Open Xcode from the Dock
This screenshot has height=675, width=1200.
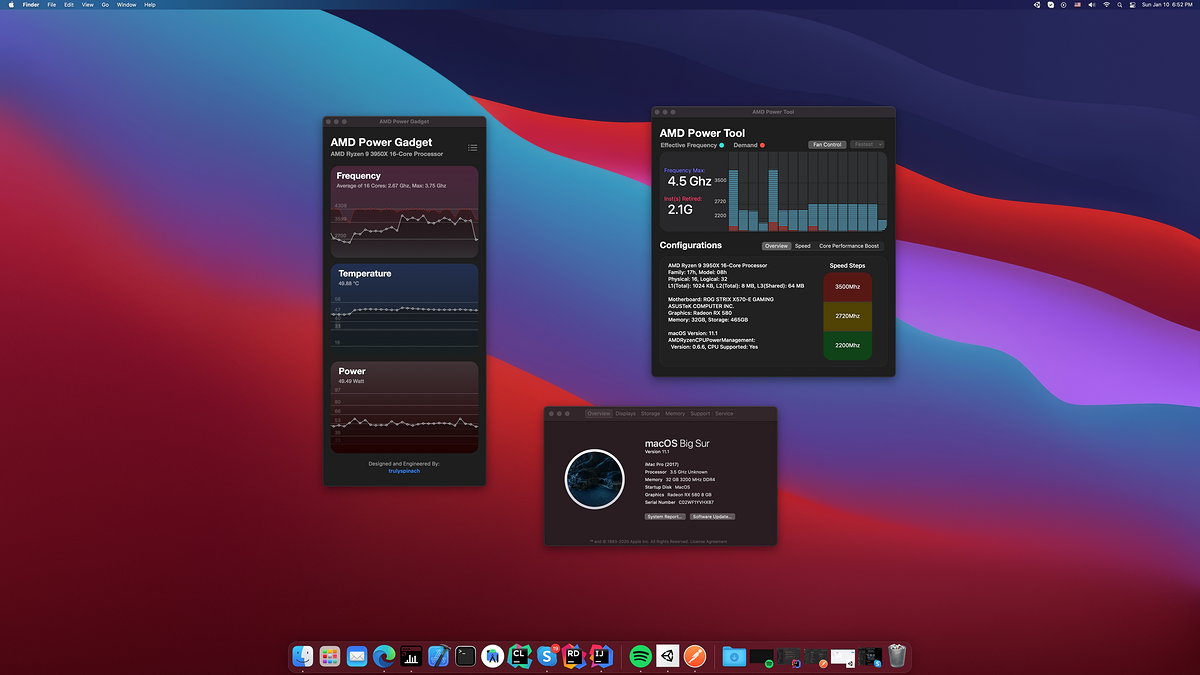coord(438,656)
